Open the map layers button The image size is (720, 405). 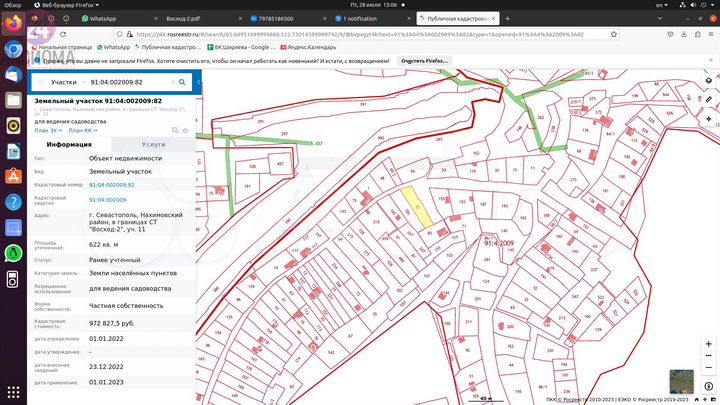(707, 83)
